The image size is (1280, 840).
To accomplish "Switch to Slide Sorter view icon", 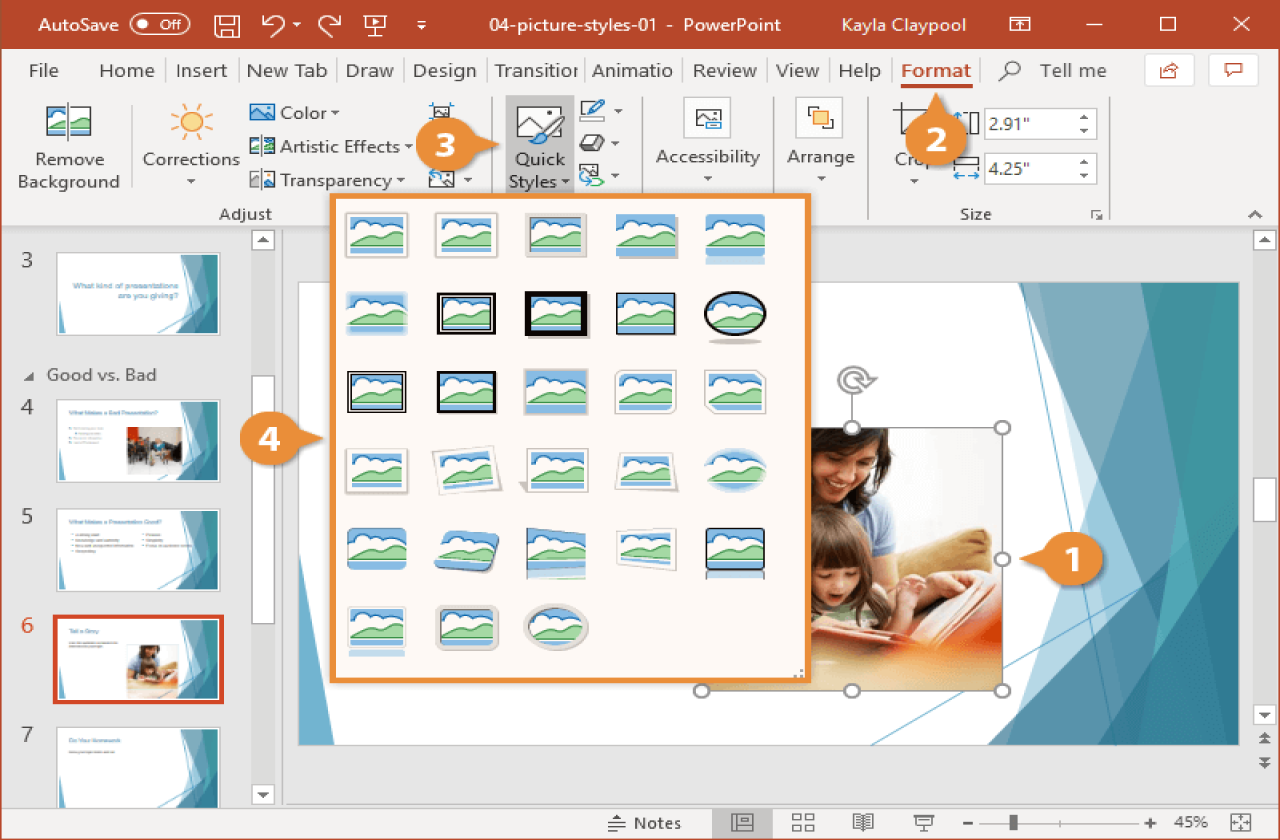I will tap(803, 823).
